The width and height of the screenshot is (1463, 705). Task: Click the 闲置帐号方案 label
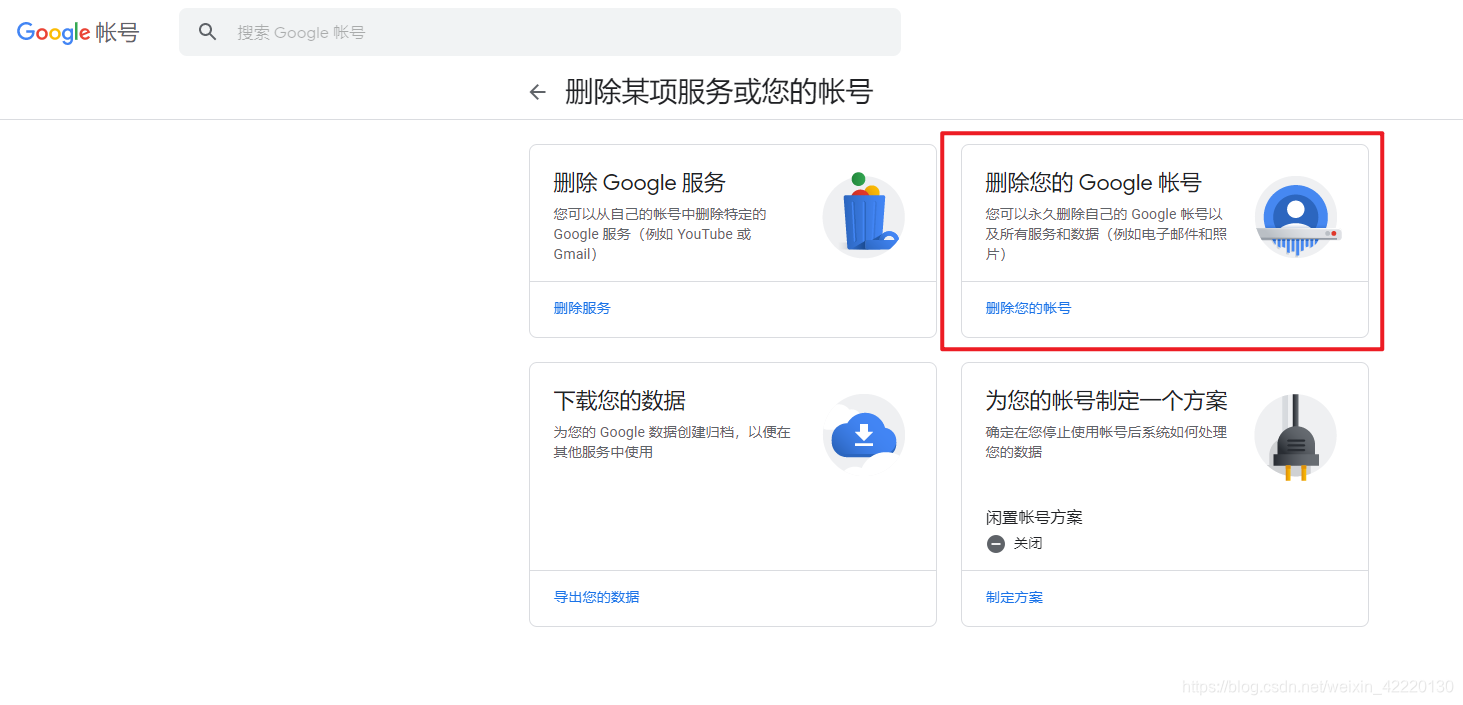pyautogui.click(x=1034, y=517)
